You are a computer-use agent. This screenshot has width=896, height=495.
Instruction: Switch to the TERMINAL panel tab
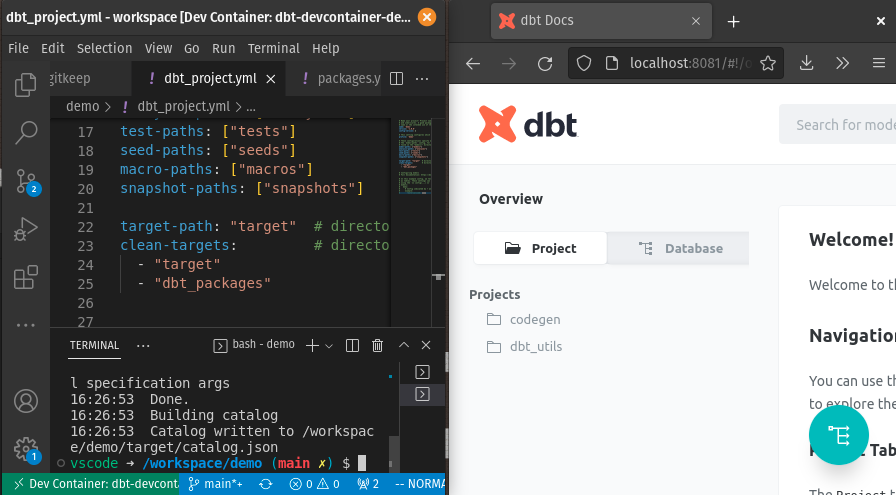pyautogui.click(x=94, y=345)
